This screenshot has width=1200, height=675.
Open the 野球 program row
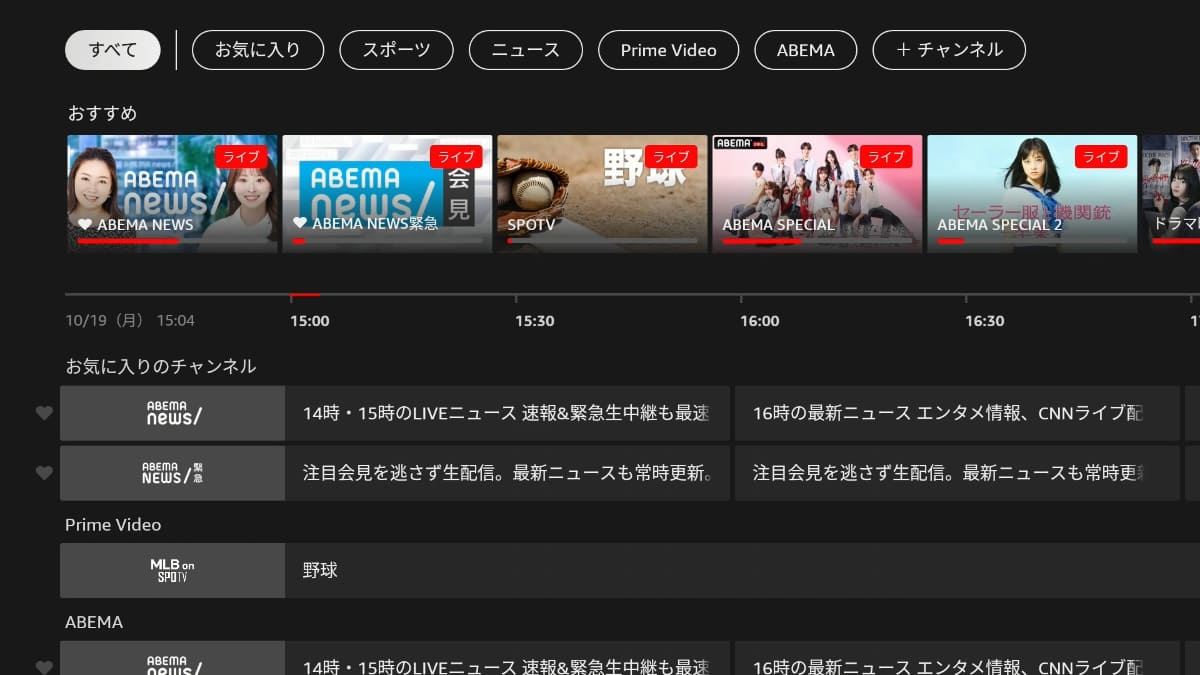tap(742, 571)
